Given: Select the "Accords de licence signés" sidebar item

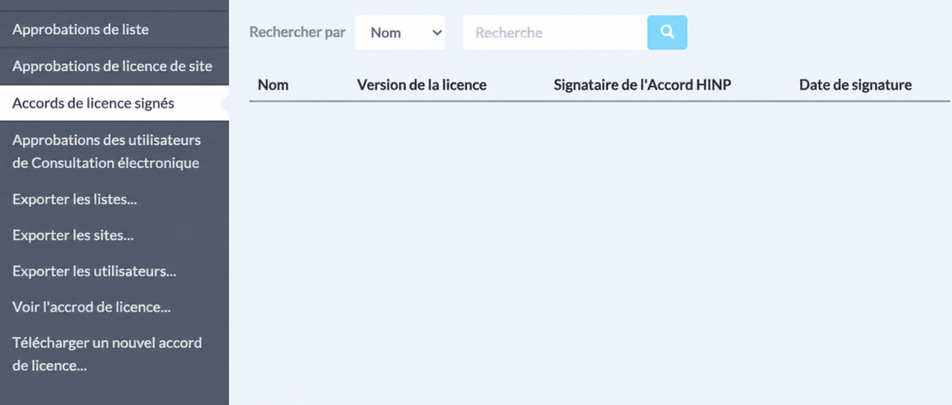Looking at the screenshot, I should tap(114, 103).
